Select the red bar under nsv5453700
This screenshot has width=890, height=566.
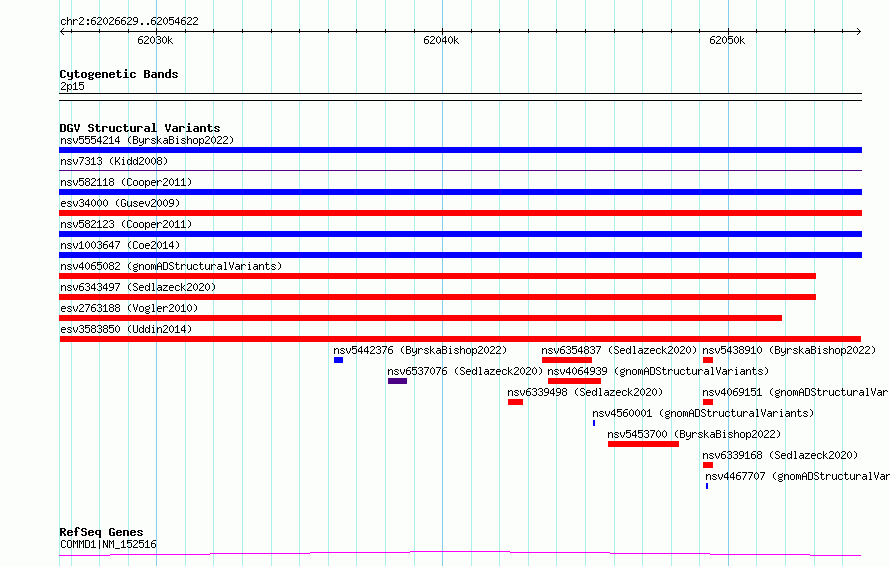[643, 444]
